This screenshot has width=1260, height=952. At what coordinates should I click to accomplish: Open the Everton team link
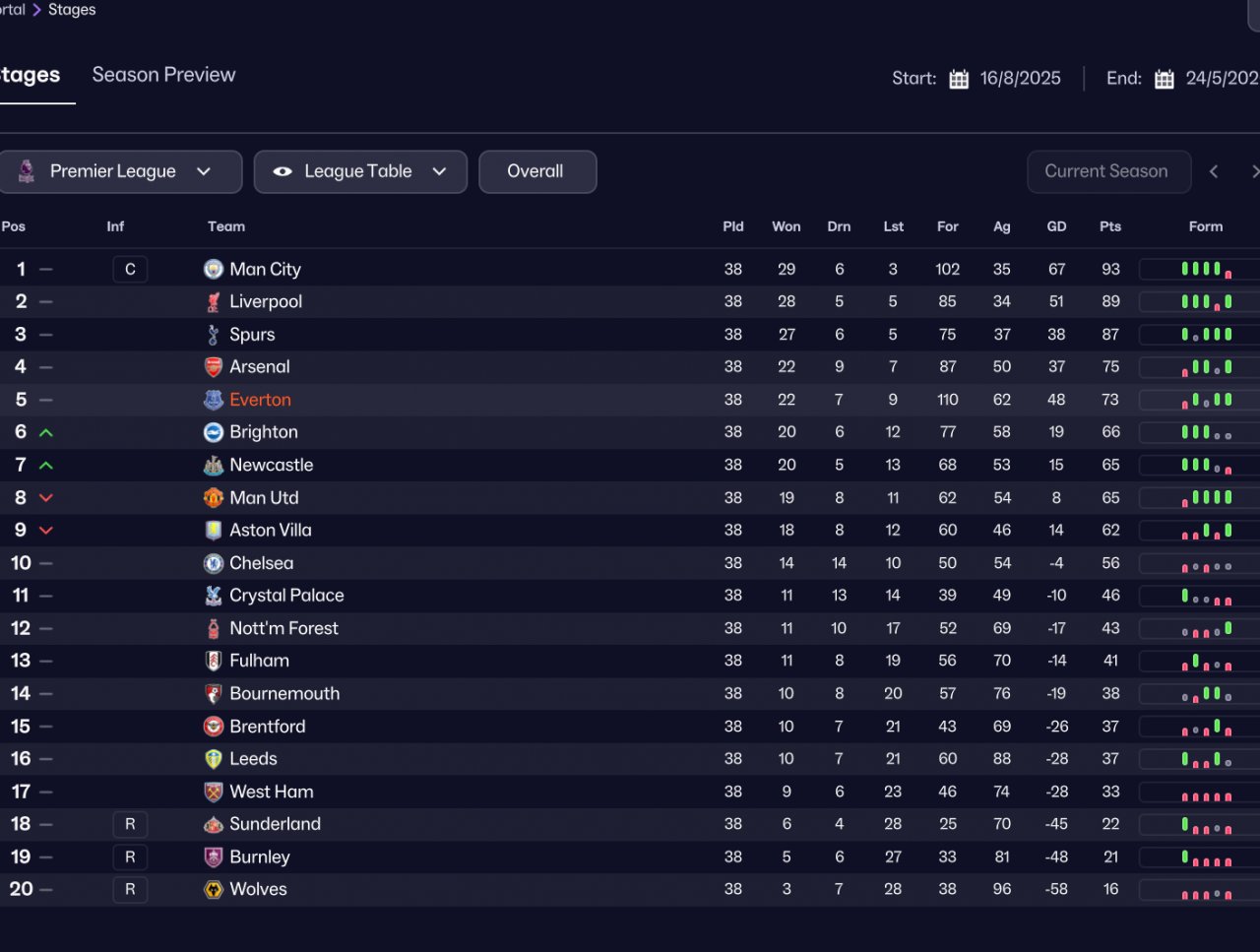260,400
